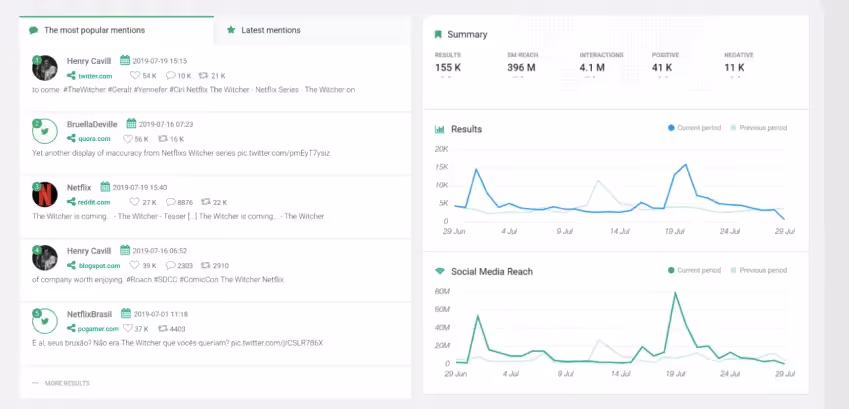Click retweet icon showing 16 K
849x409 pixels.
162,139
